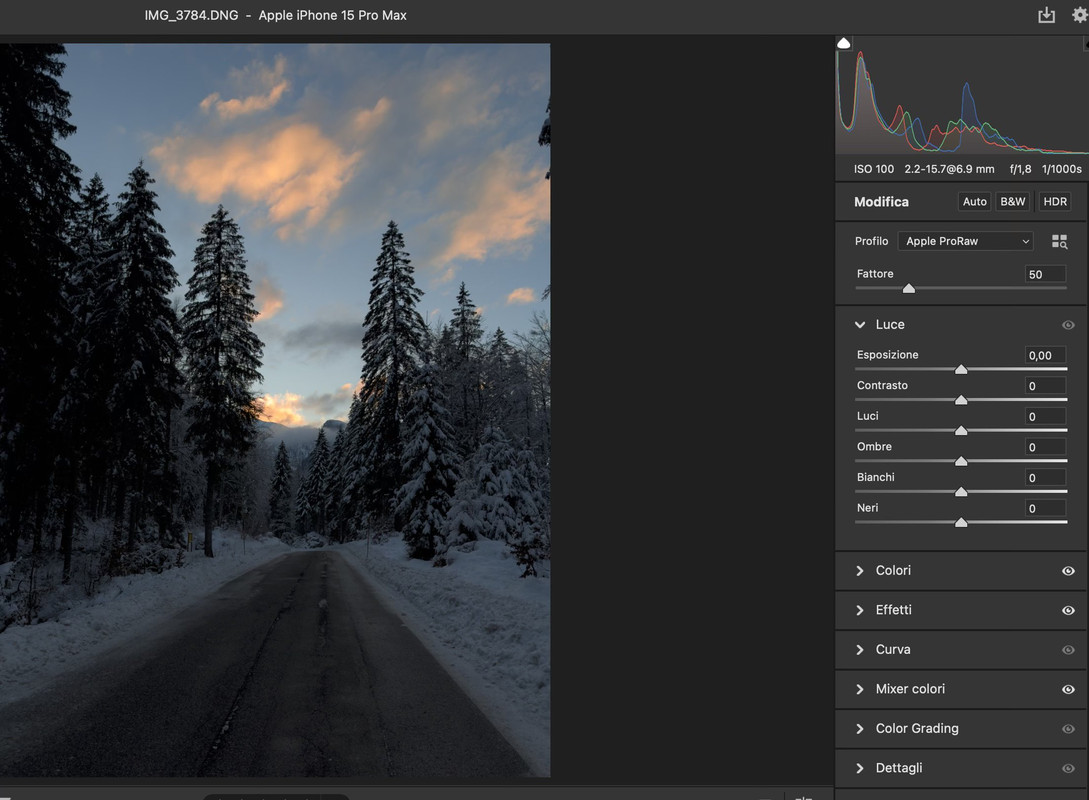The image size is (1089, 800).
Task: Expand the Curva section
Action: [x=860, y=649]
